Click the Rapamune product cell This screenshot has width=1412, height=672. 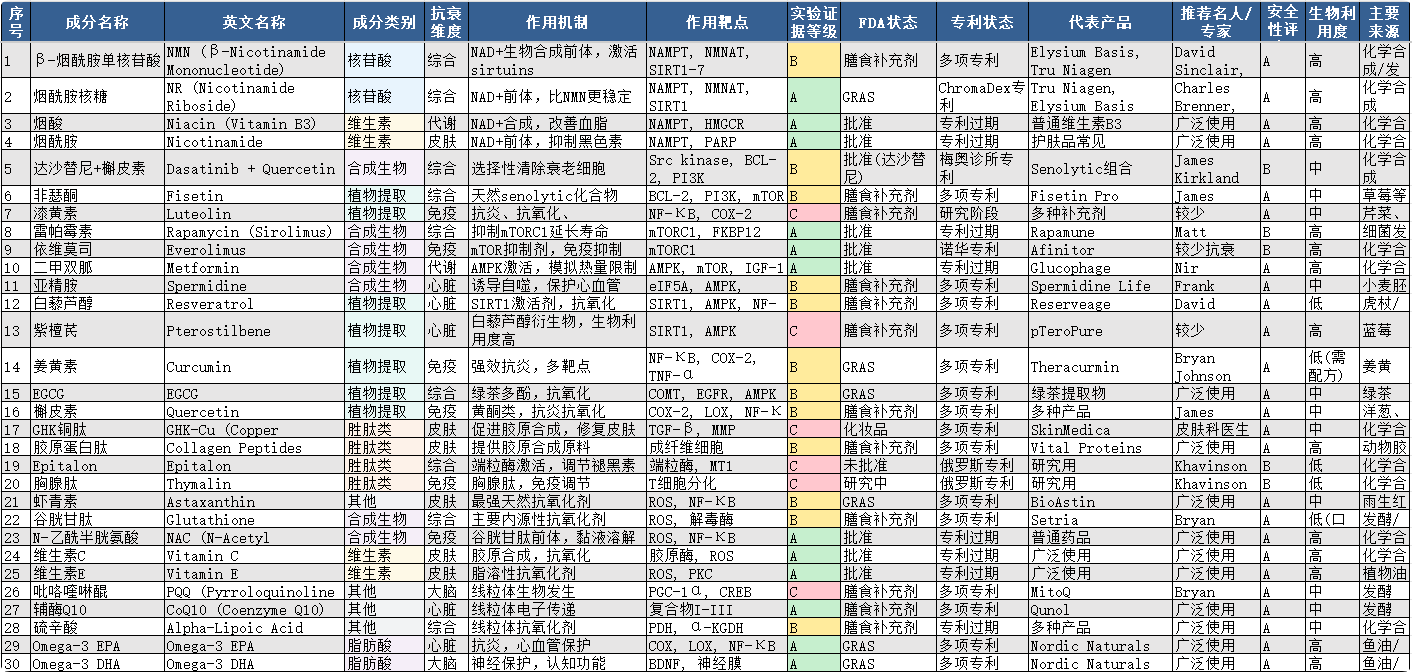(x=1100, y=231)
